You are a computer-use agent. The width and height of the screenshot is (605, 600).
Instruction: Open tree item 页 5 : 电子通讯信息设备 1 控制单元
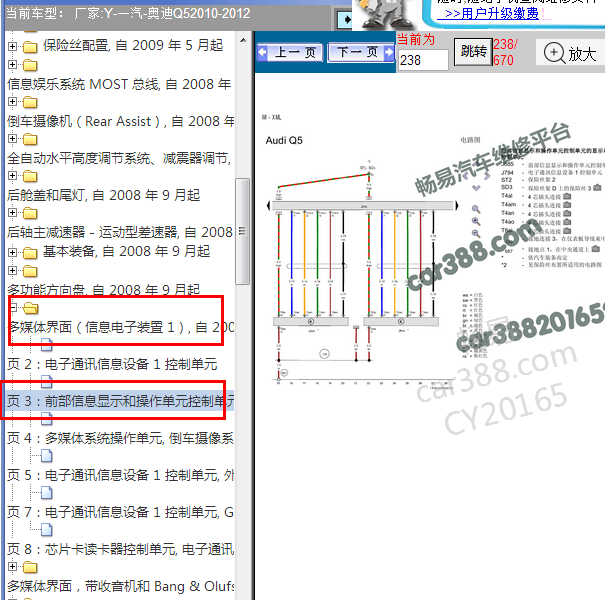tap(120, 475)
